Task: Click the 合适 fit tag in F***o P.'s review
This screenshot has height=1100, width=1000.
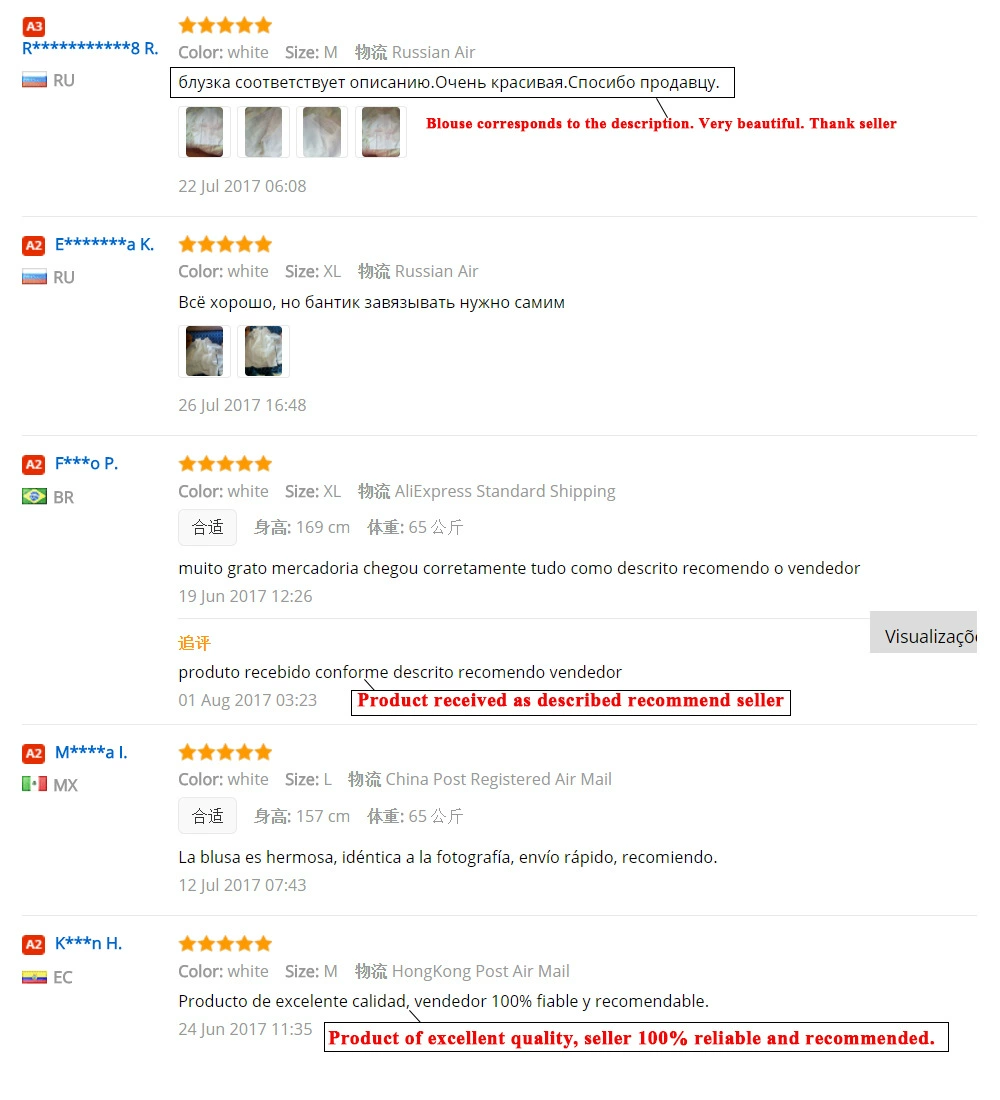Action: pos(208,528)
